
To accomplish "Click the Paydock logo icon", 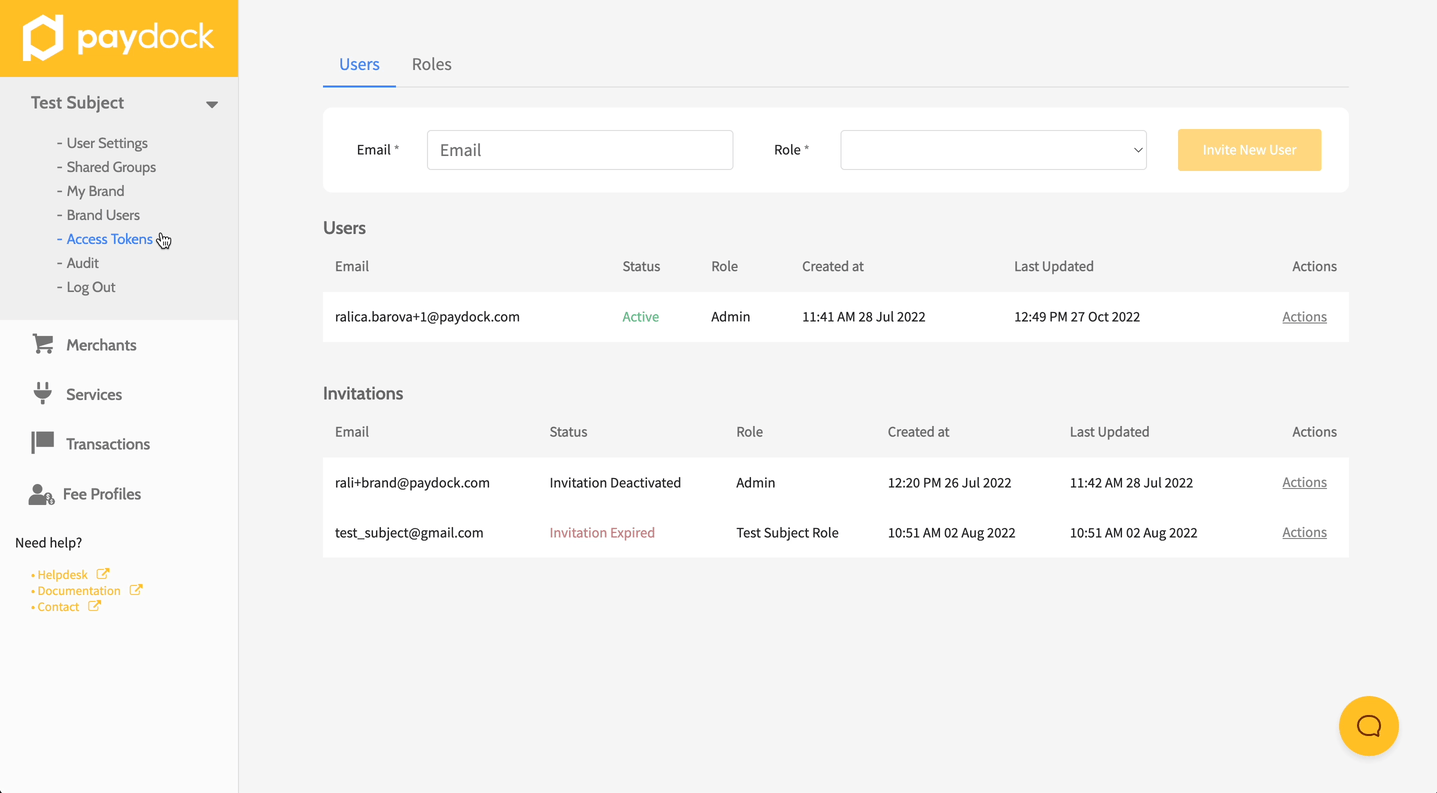I will click(43, 38).
